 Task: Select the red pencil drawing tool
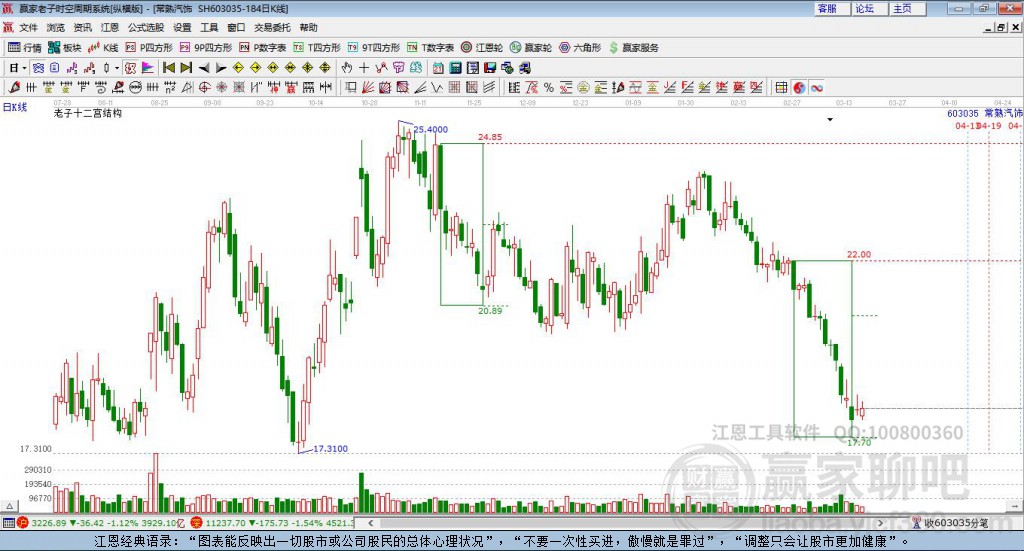coord(14,87)
